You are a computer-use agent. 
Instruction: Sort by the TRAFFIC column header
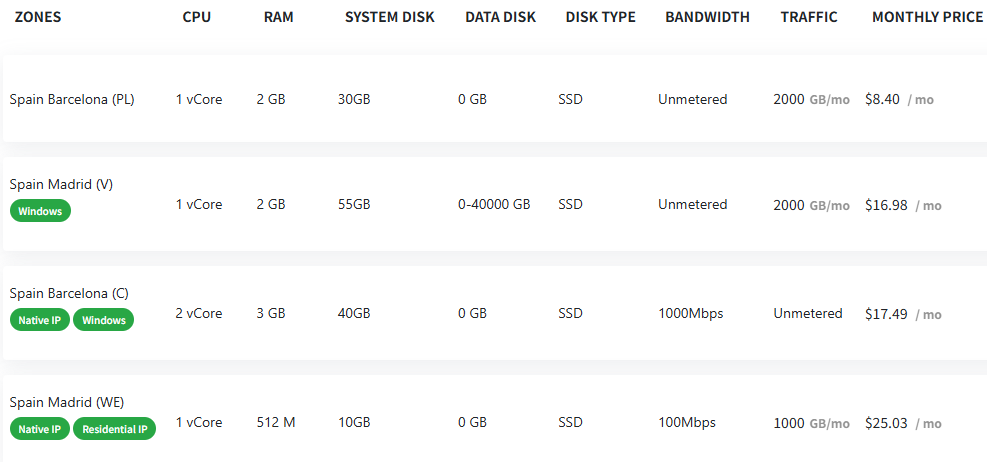809,18
